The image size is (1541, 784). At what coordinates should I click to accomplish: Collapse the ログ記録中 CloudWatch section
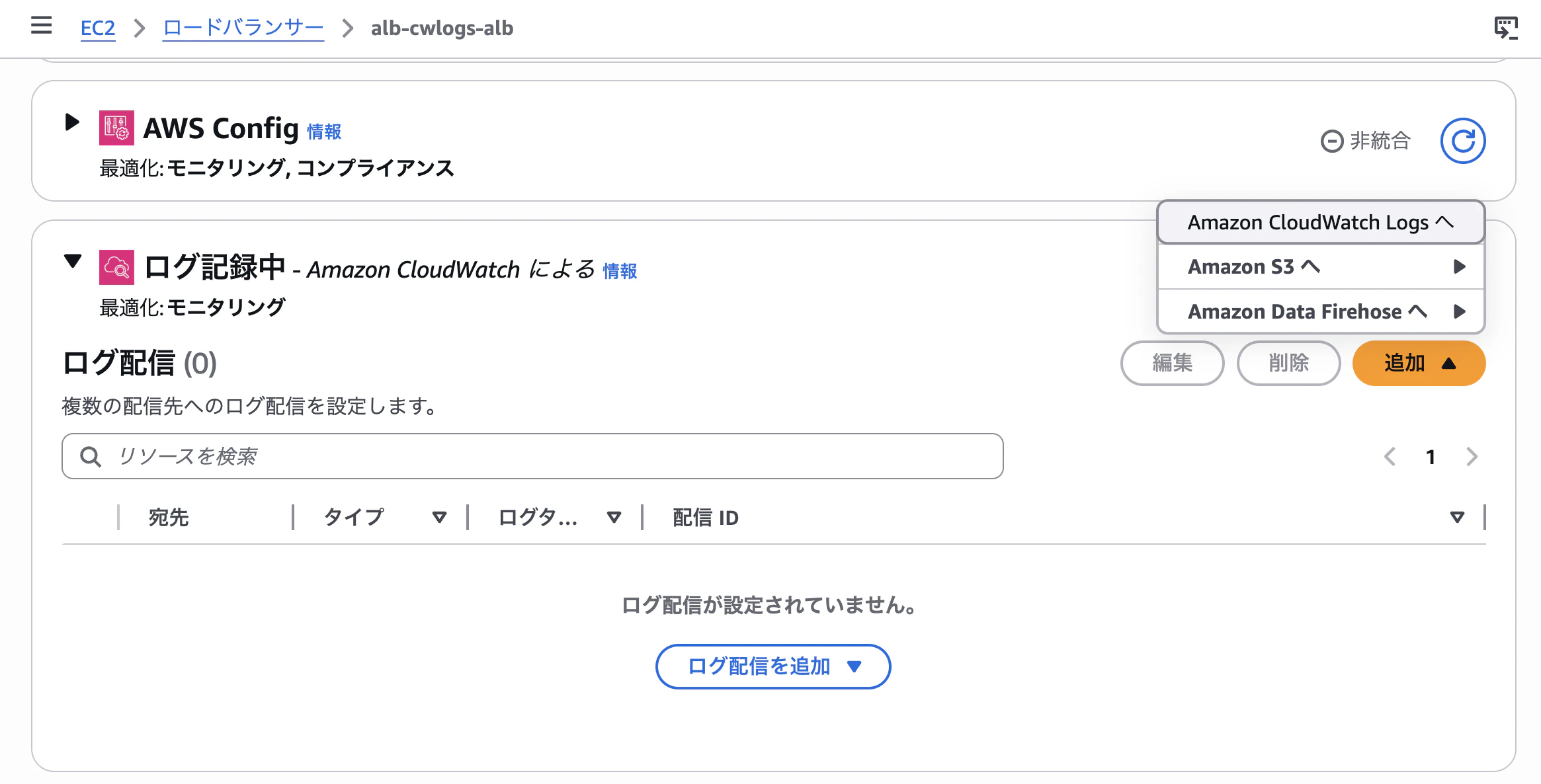72,261
